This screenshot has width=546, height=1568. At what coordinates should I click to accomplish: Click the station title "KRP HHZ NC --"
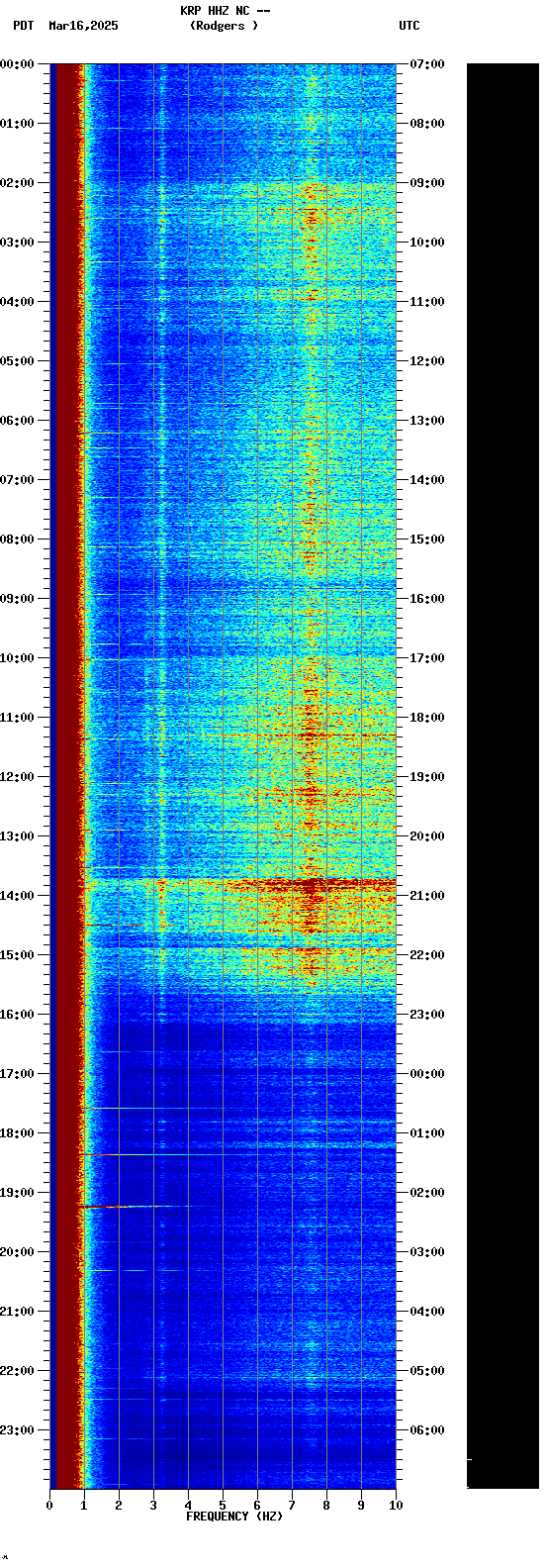pyautogui.click(x=225, y=11)
